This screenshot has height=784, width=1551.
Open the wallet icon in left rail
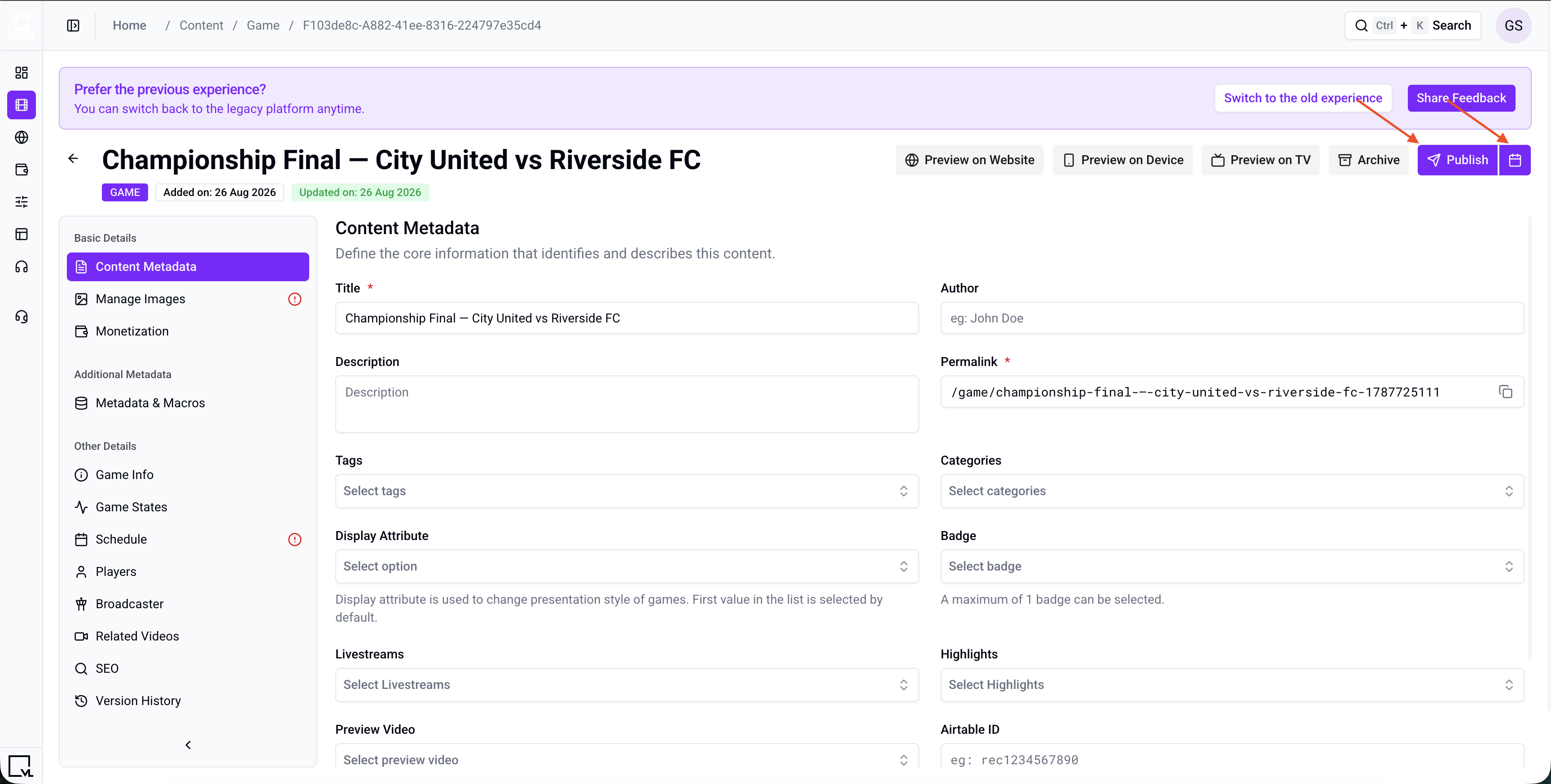click(22, 170)
